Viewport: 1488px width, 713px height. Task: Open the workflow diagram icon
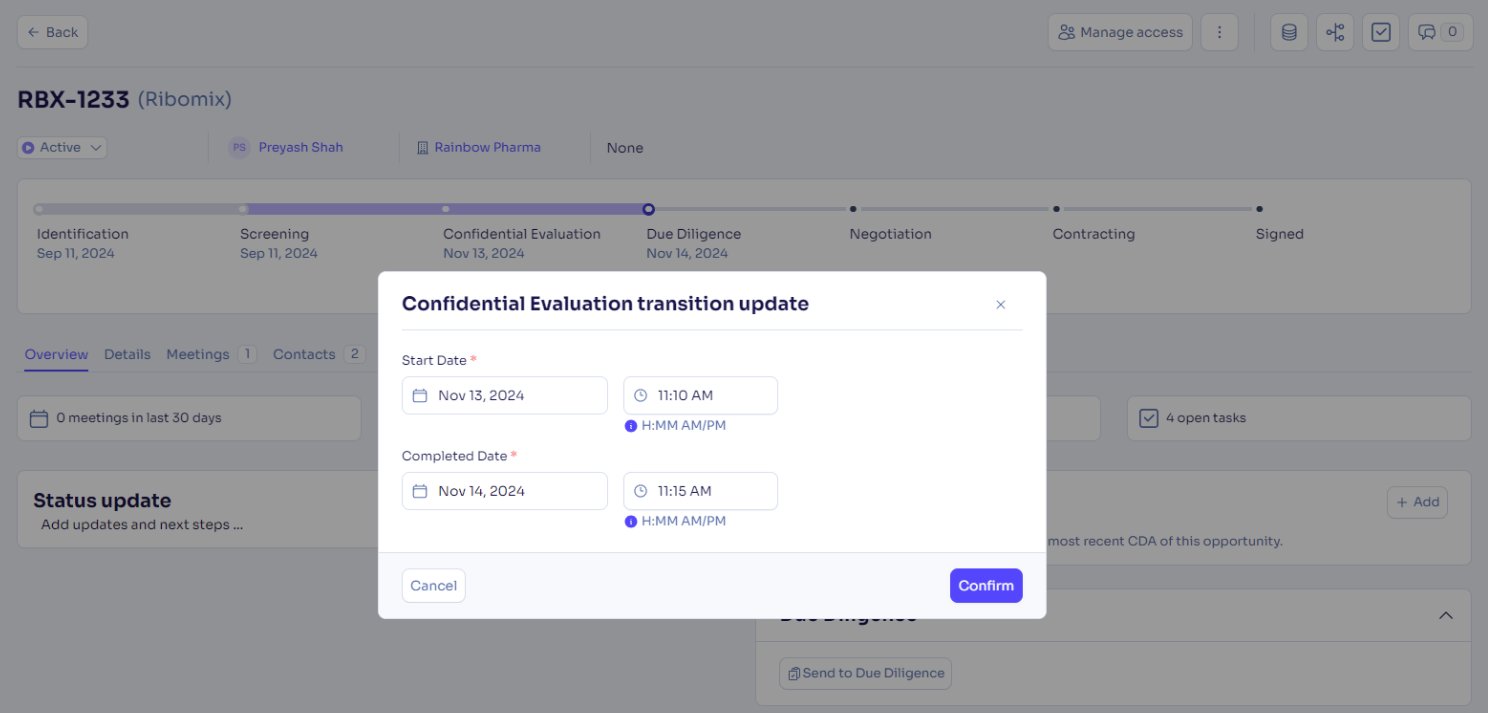click(x=1335, y=32)
